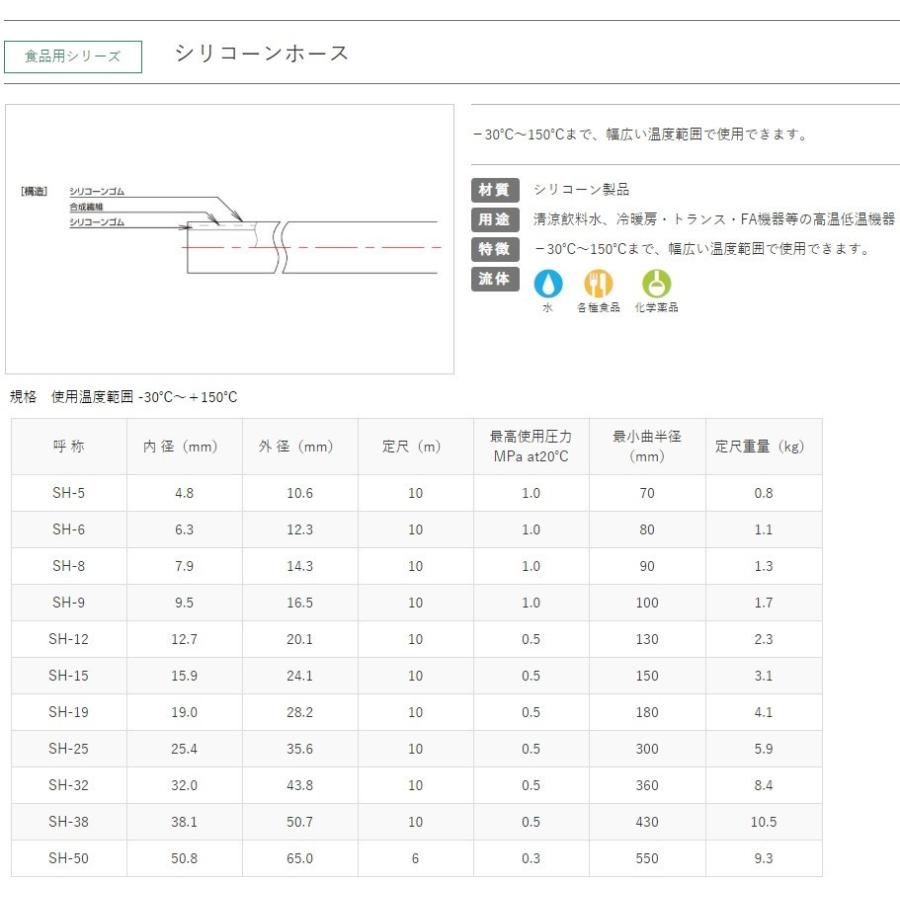Select the SH-50 row name cell
900x900 pixels.
tap(69, 858)
